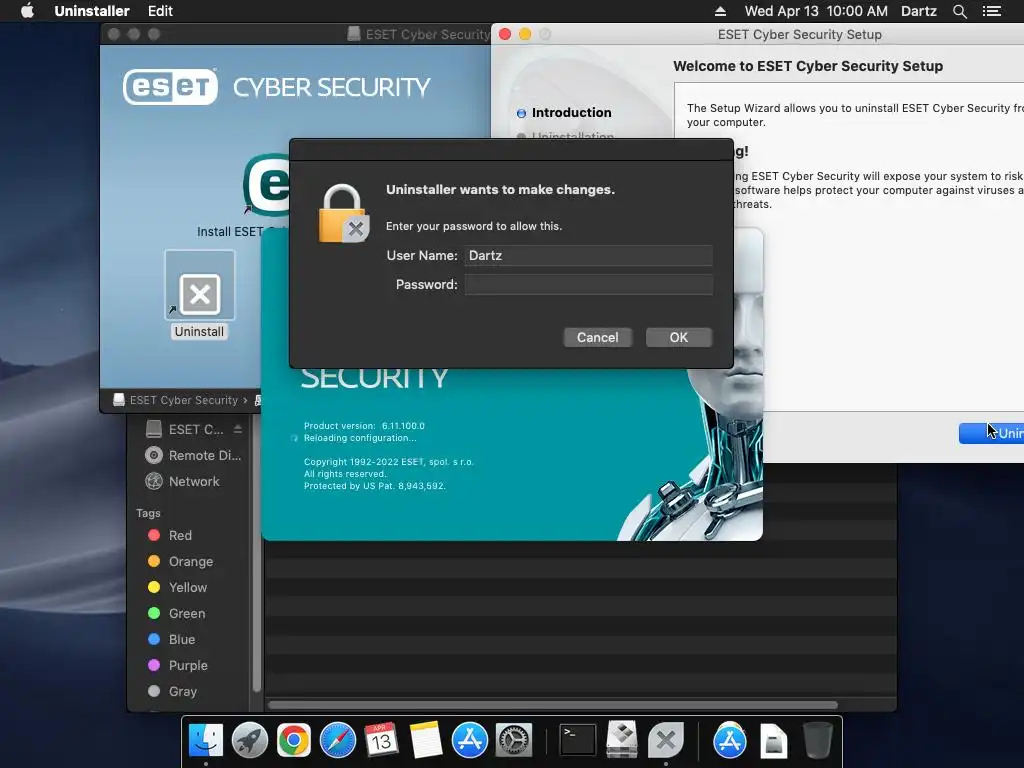The image size is (1024, 768).
Task: Focus the Password field
Action: coord(588,285)
